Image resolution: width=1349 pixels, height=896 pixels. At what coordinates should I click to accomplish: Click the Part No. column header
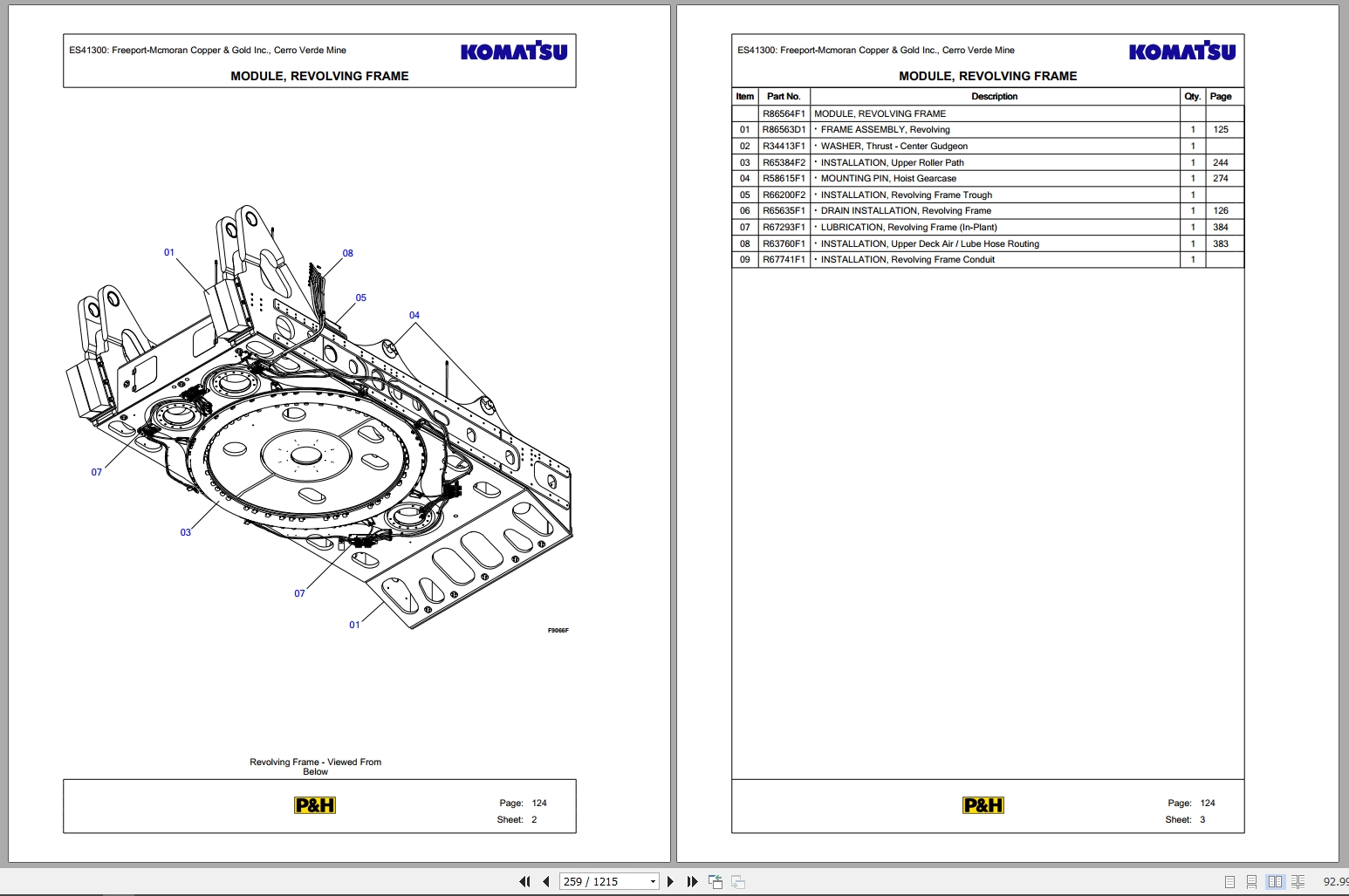784,97
